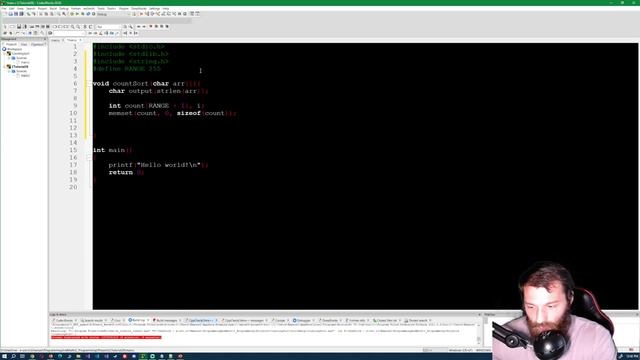Open the build target dropdown
This screenshot has height=360, width=640.
pyautogui.click(x=113, y=14)
